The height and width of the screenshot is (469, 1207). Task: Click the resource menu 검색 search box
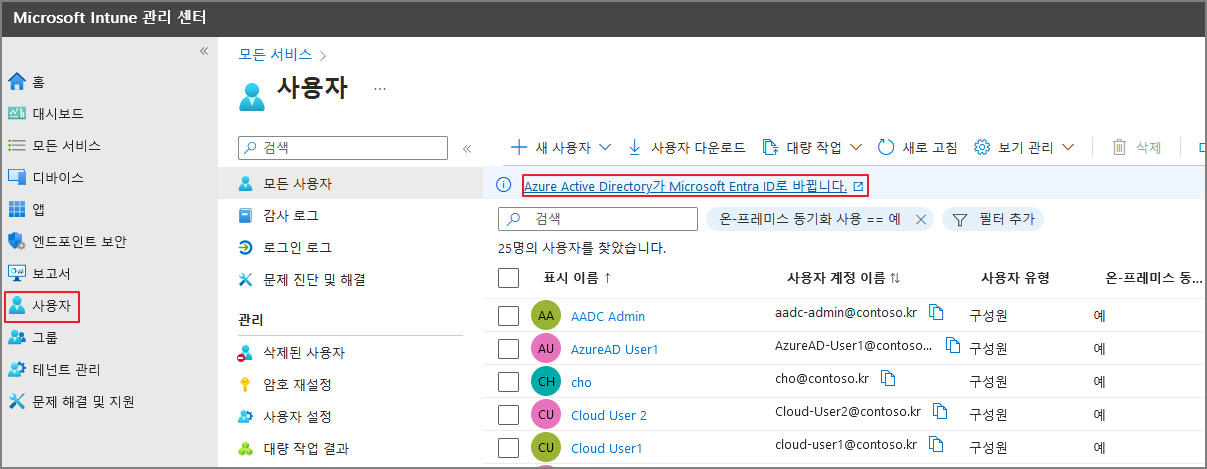pyautogui.click(x=343, y=148)
